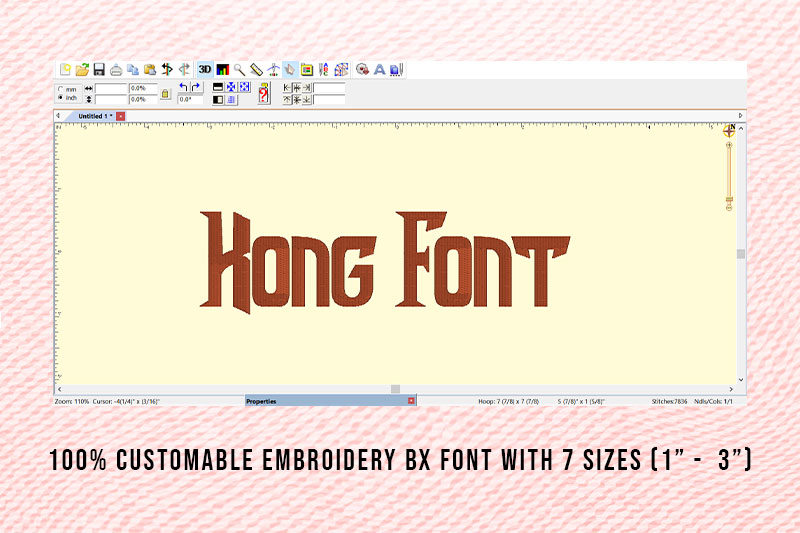Rotate design left with blue arrow
This screenshot has width=800, height=533.
[184, 87]
